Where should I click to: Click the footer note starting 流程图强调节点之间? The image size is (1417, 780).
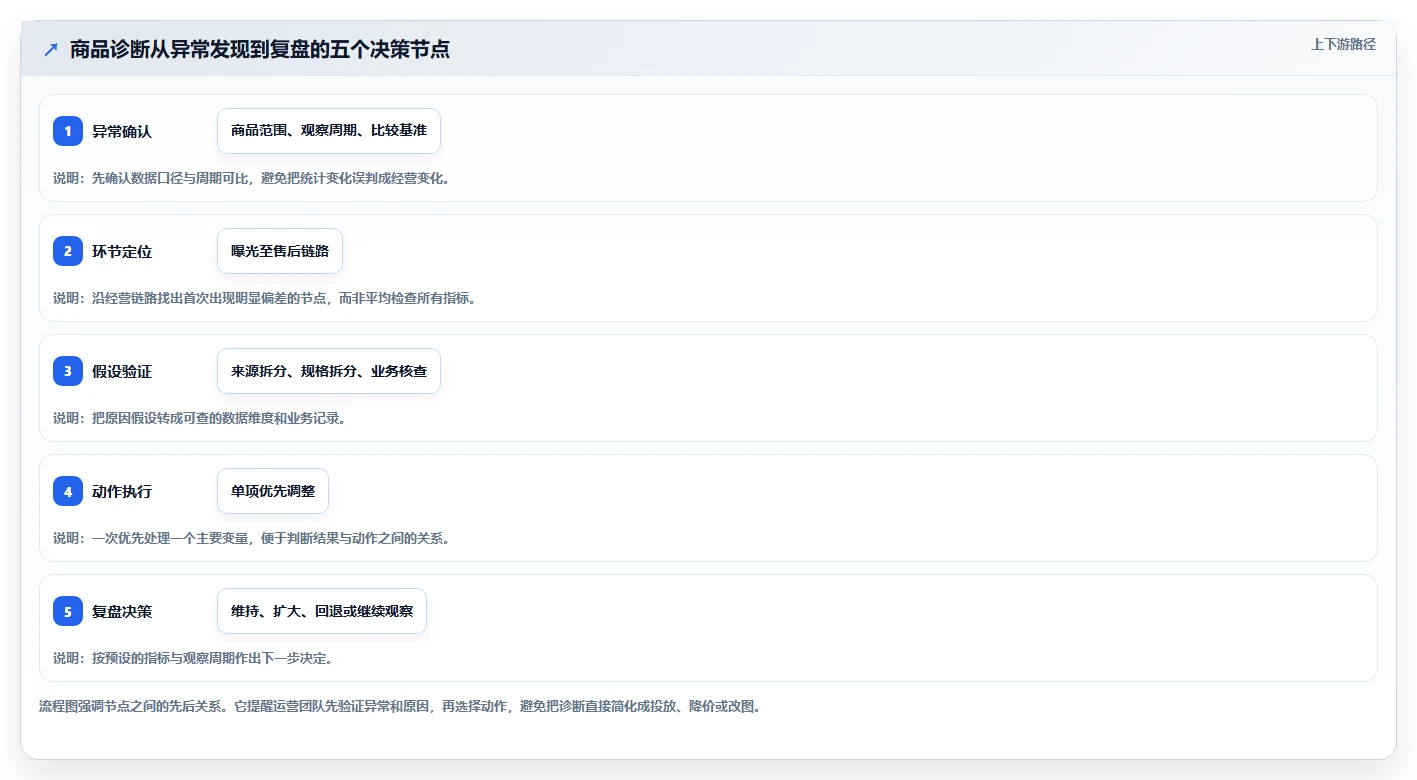click(400, 706)
